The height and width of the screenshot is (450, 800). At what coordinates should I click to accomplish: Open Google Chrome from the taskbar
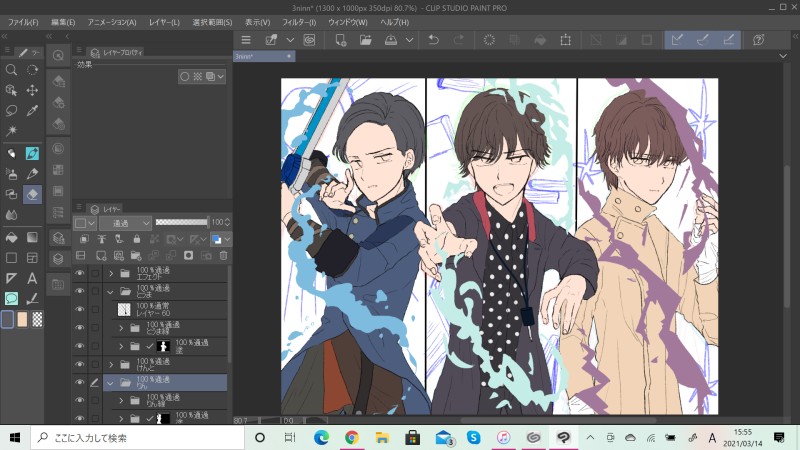[x=352, y=437]
